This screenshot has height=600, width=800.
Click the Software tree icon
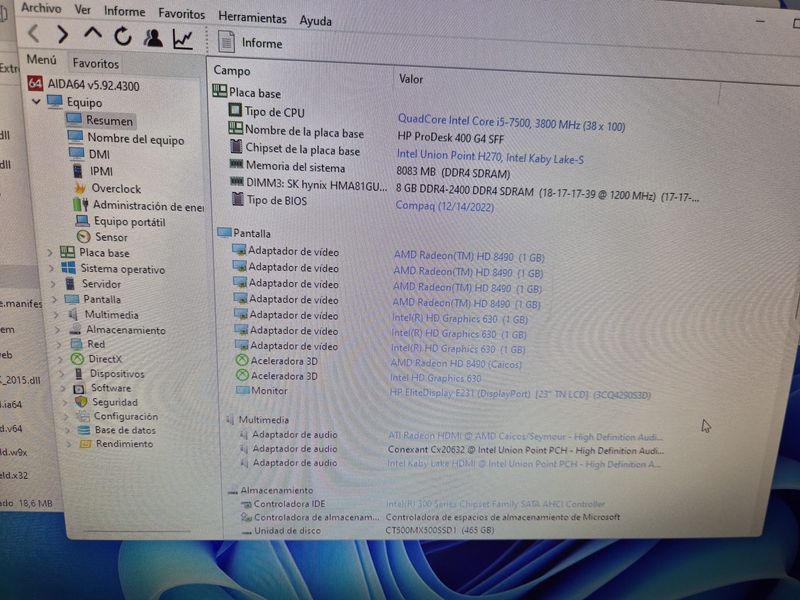coord(79,388)
